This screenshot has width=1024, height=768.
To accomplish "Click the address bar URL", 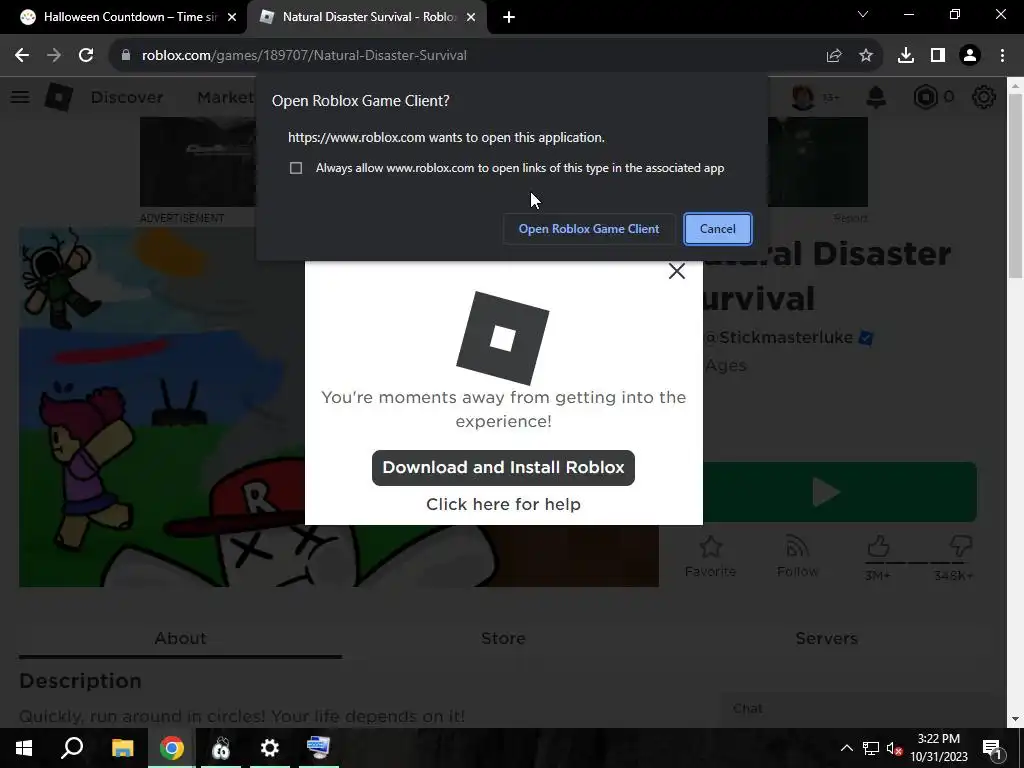I will pyautogui.click(x=304, y=56).
